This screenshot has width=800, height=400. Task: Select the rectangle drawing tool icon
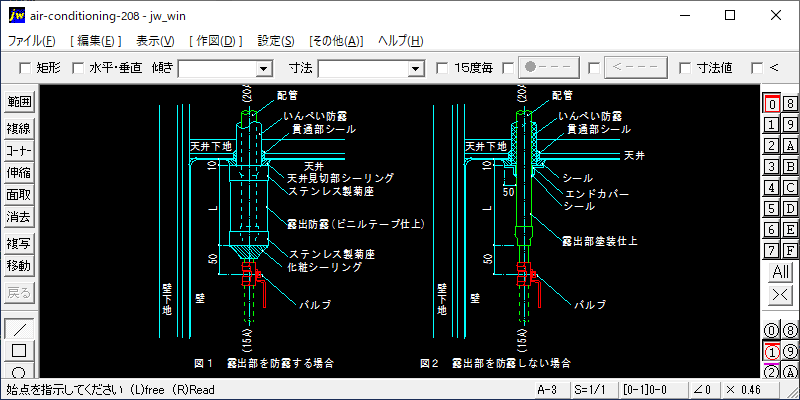coord(19,350)
